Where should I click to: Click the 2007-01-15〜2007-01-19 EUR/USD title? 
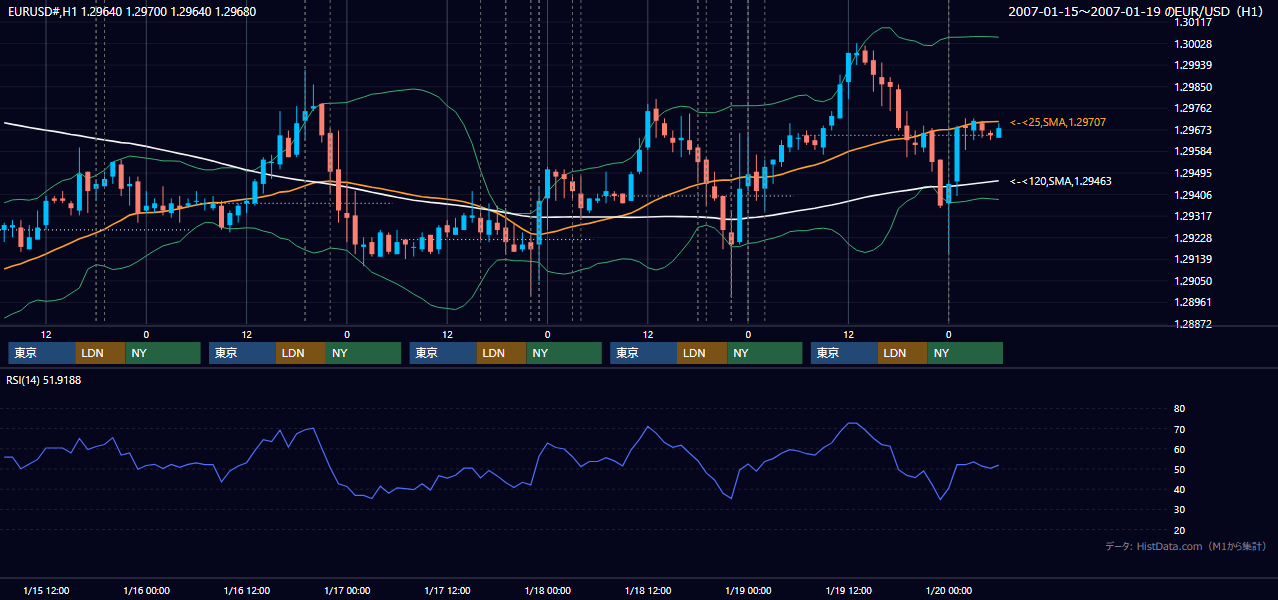point(1138,12)
